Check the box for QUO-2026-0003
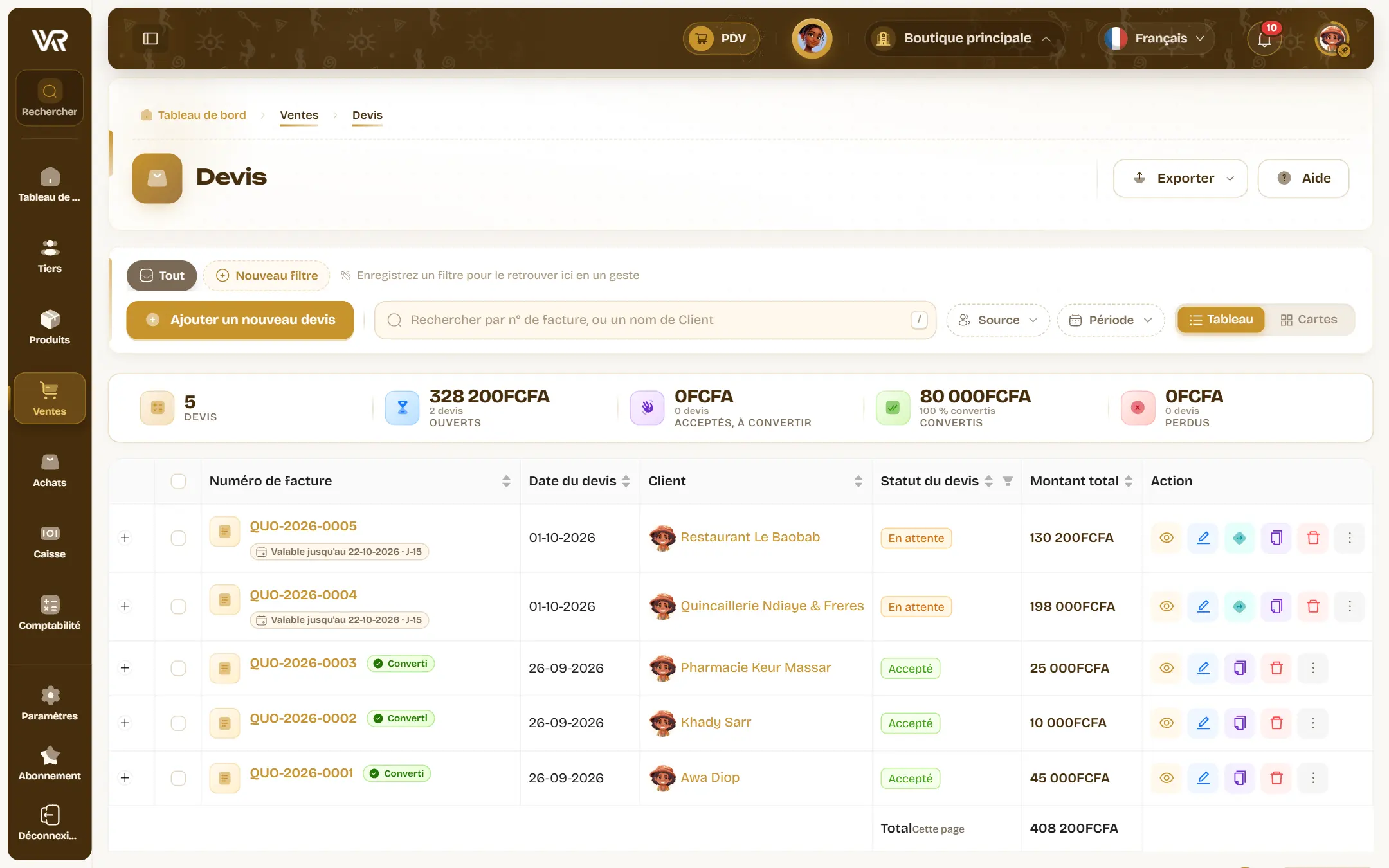Screen dimensions: 1389x868 [x=178, y=668]
